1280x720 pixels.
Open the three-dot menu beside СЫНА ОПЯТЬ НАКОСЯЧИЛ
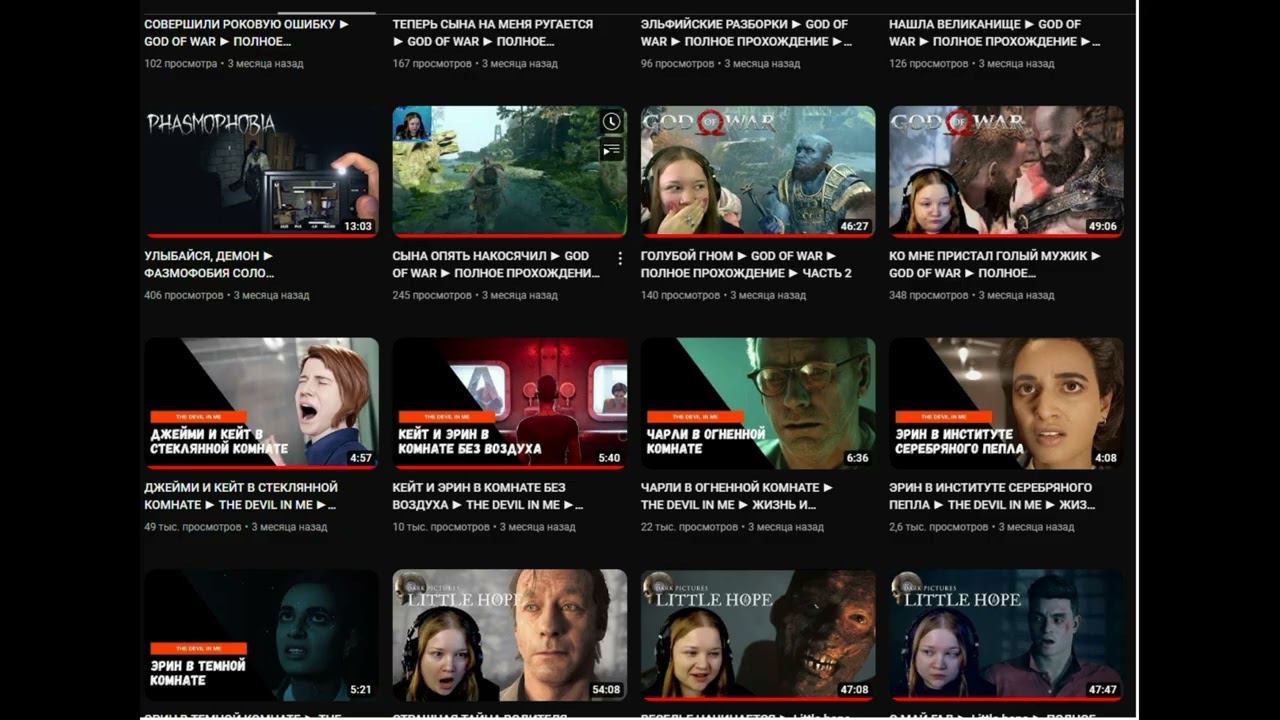[x=620, y=259]
